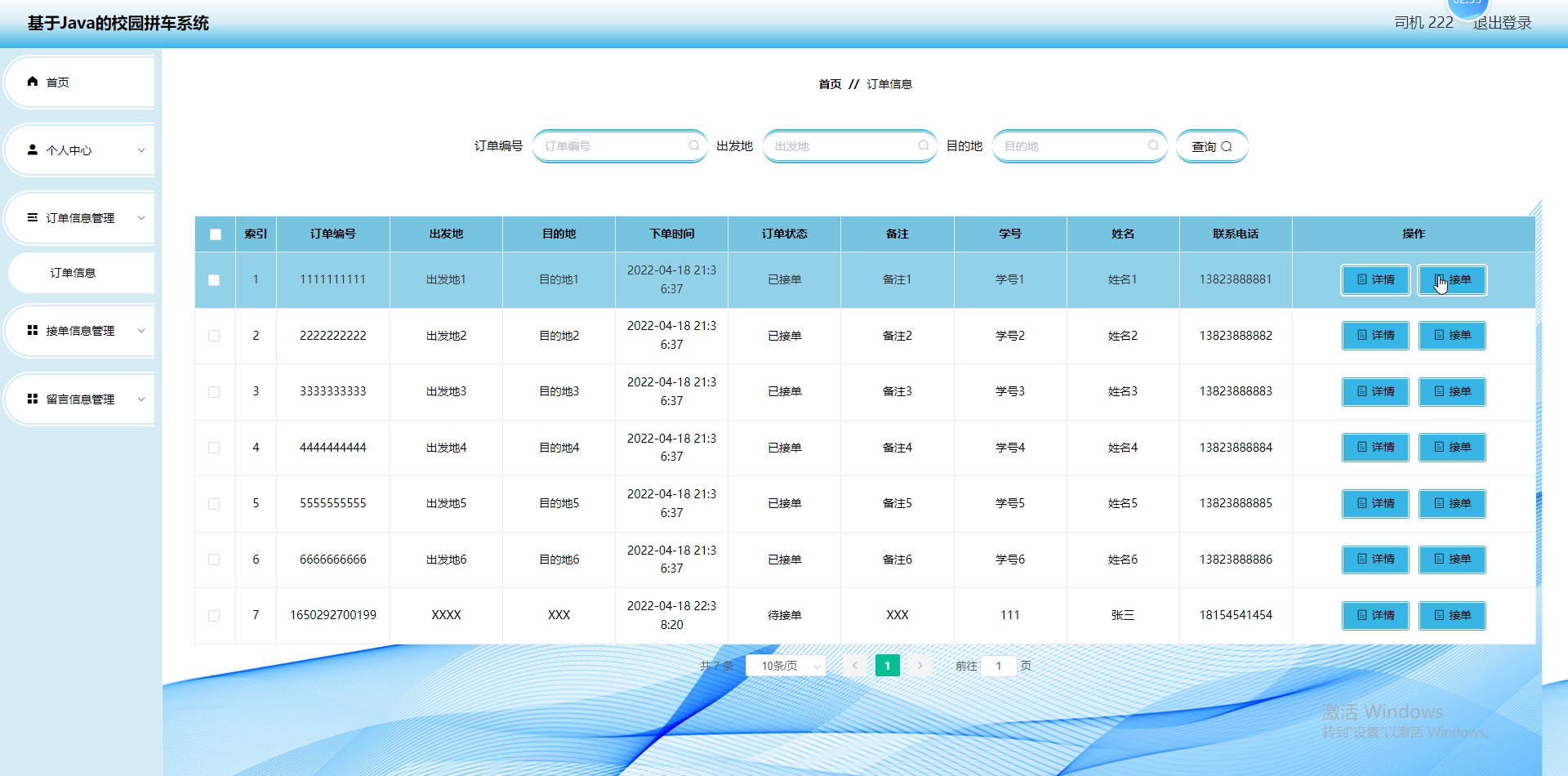
Task: Click the 首页 breadcrumb link
Action: (x=830, y=84)
